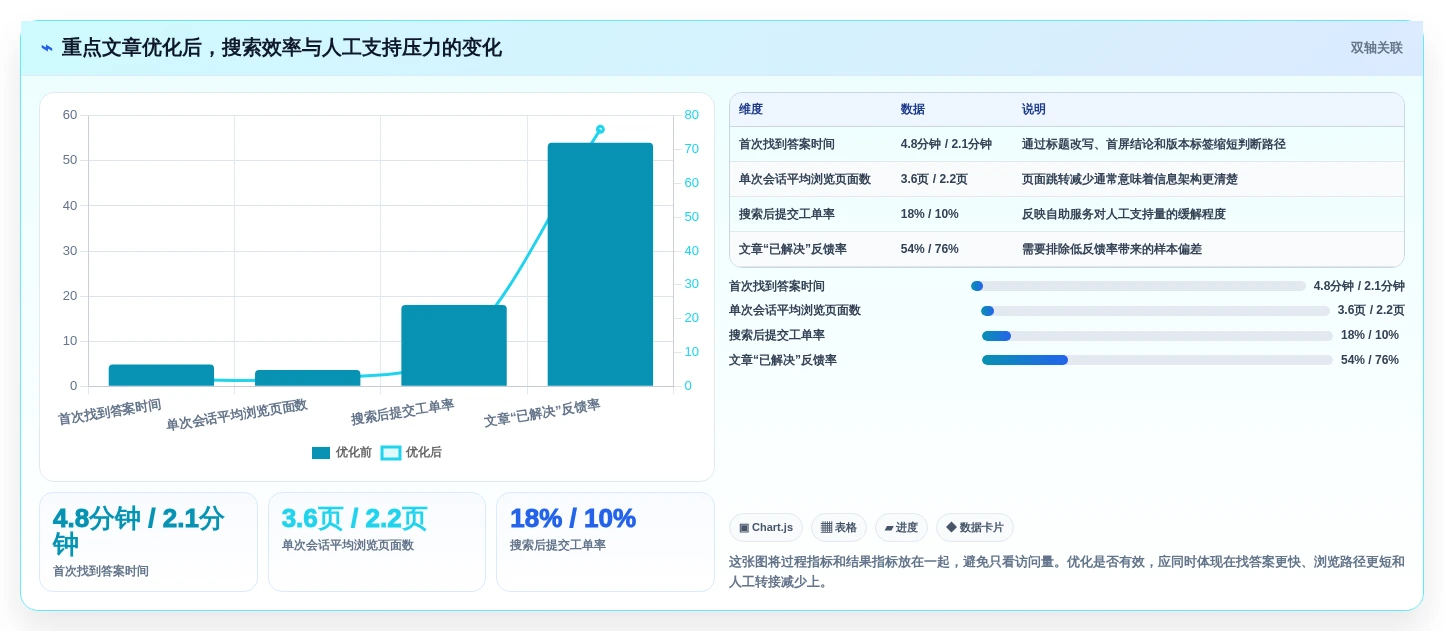The width and height of the screenshot is (1444, 631).
Task: Click table cell 18% / 10%
Action: click(930, 214)
